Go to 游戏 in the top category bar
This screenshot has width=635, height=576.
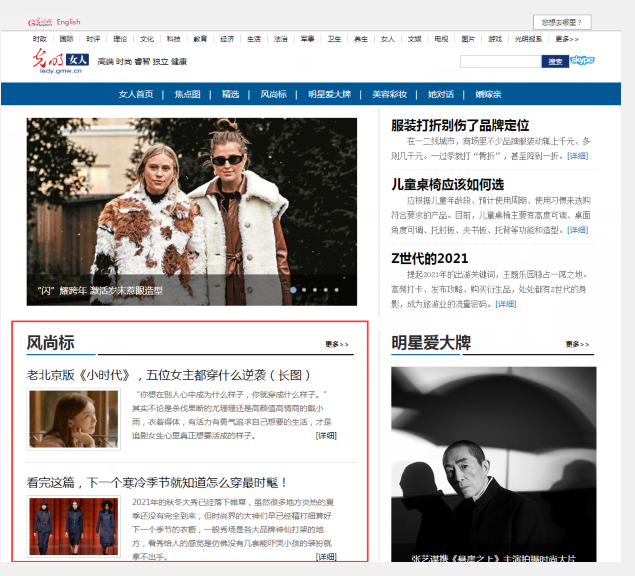495,39
